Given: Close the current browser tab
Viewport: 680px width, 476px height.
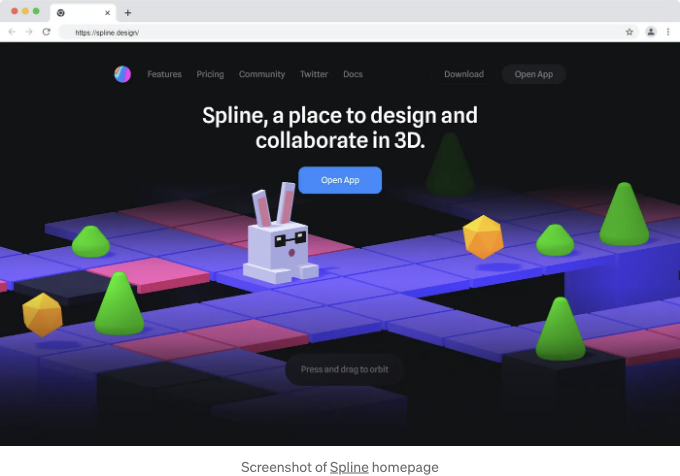Looking at the screenshot, I should [108, 13].
